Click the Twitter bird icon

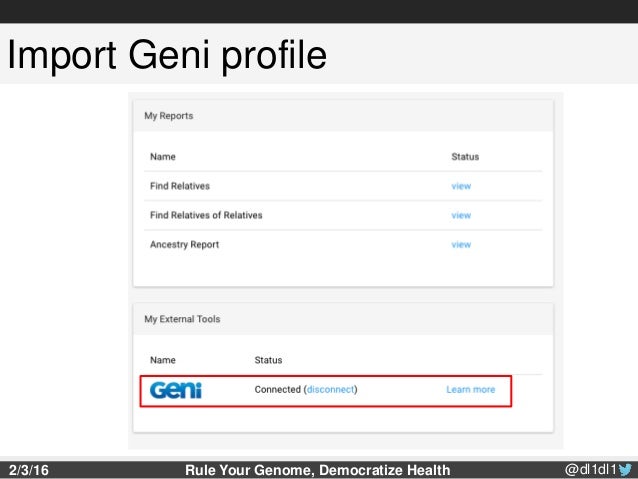[x=625, y=470]
